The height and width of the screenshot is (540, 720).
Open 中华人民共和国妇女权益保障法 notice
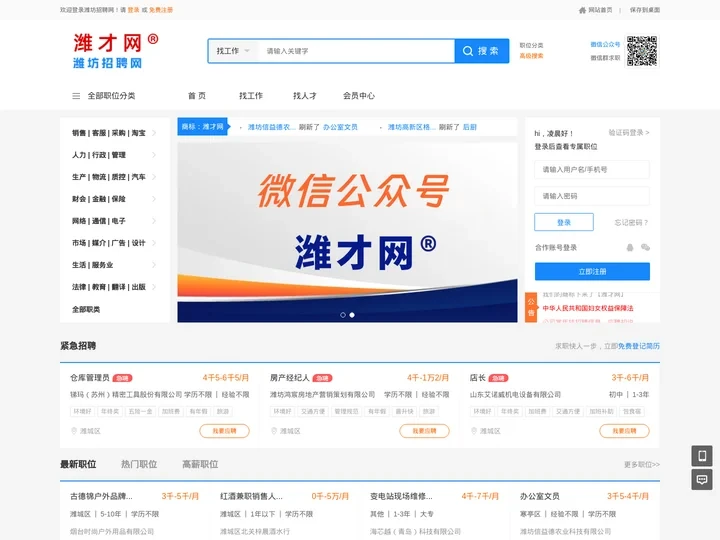click(588, 308)
